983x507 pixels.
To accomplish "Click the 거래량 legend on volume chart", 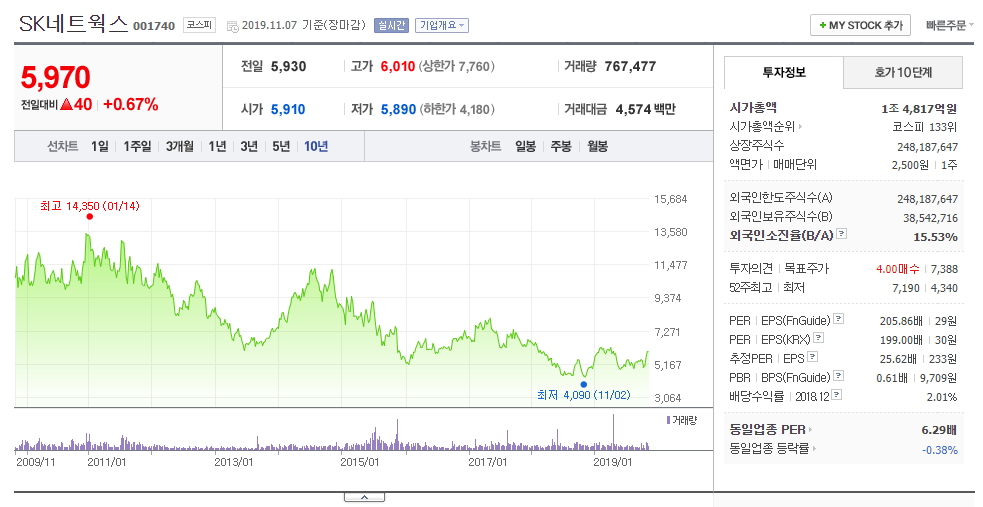I will click(681, 420).
